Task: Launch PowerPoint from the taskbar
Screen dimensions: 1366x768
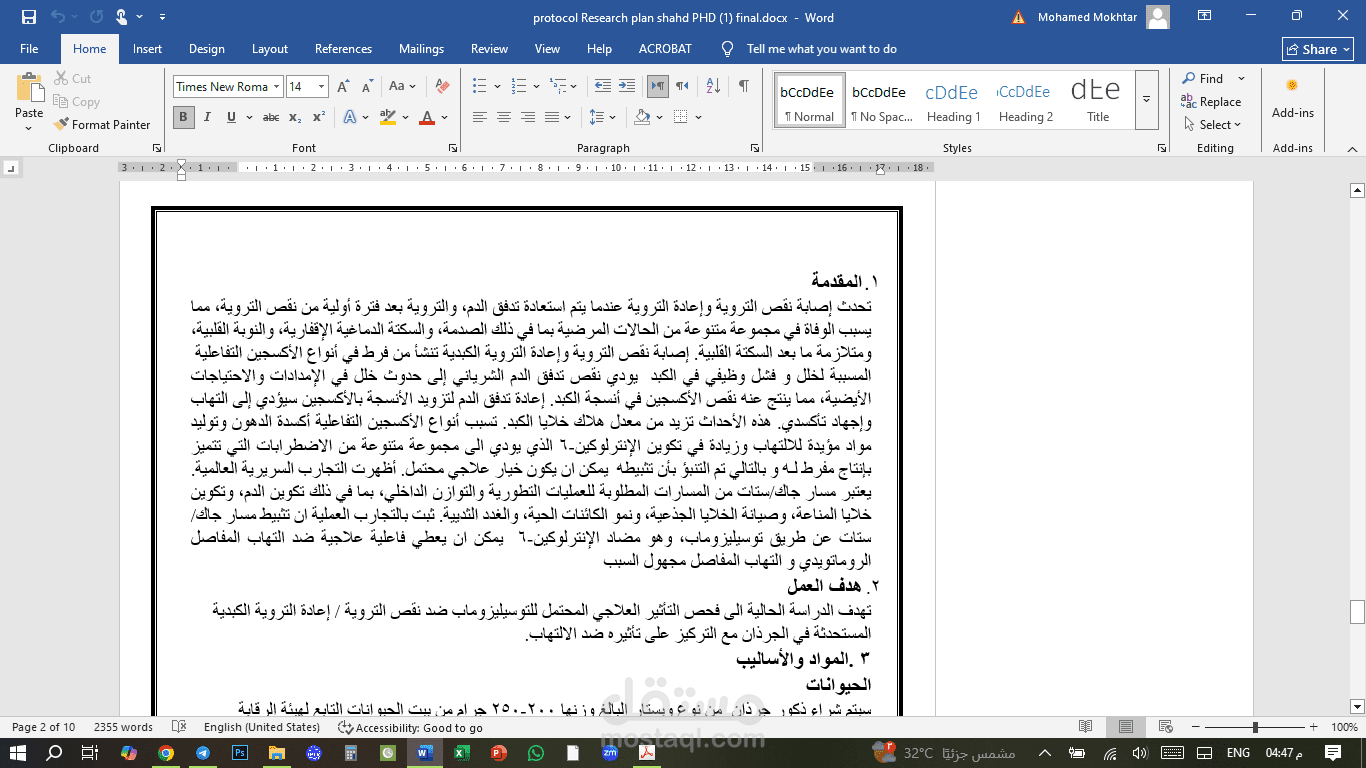Action: 499,752
